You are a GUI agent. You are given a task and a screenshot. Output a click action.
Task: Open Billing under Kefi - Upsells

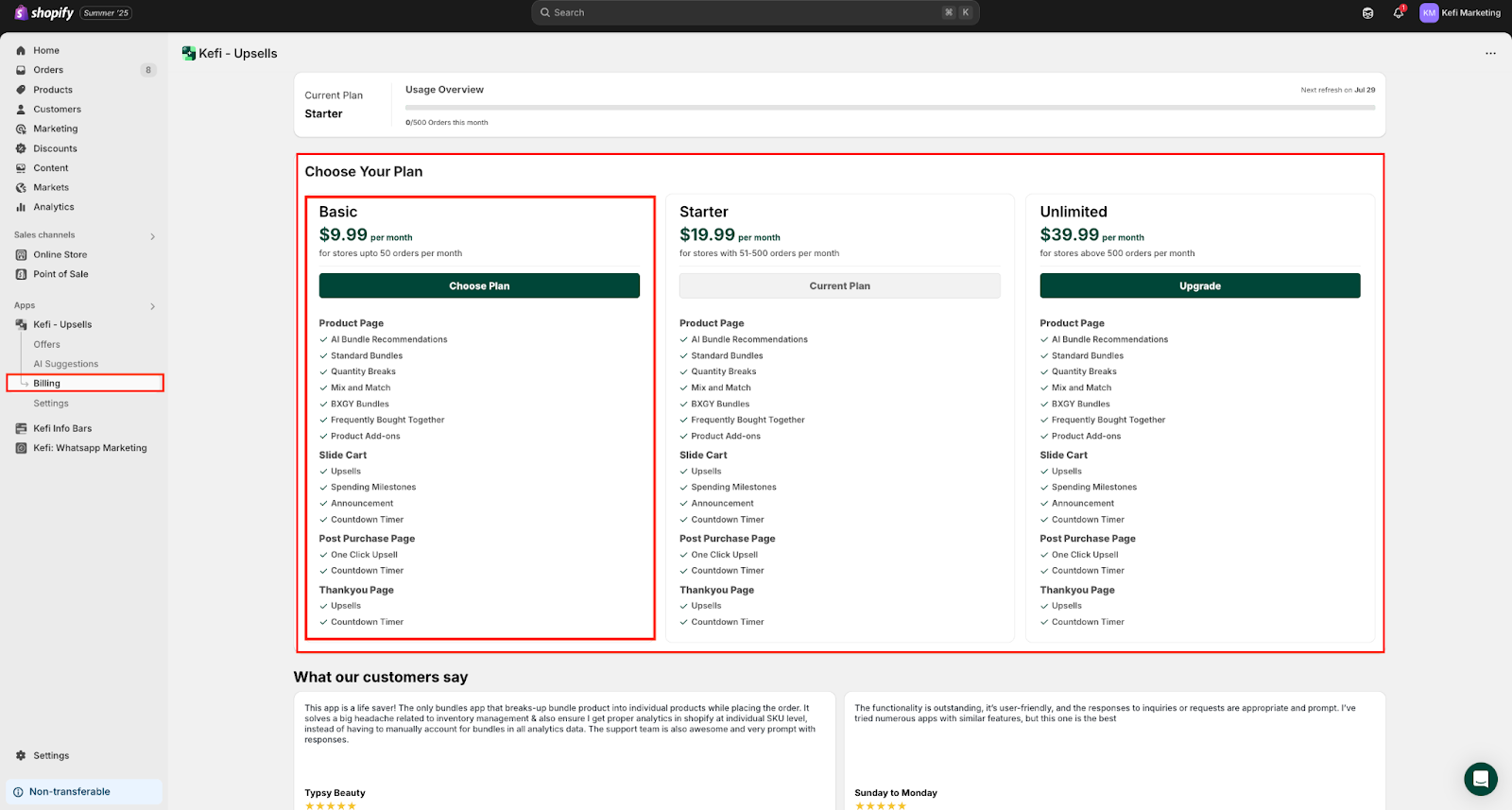[47, 383]
